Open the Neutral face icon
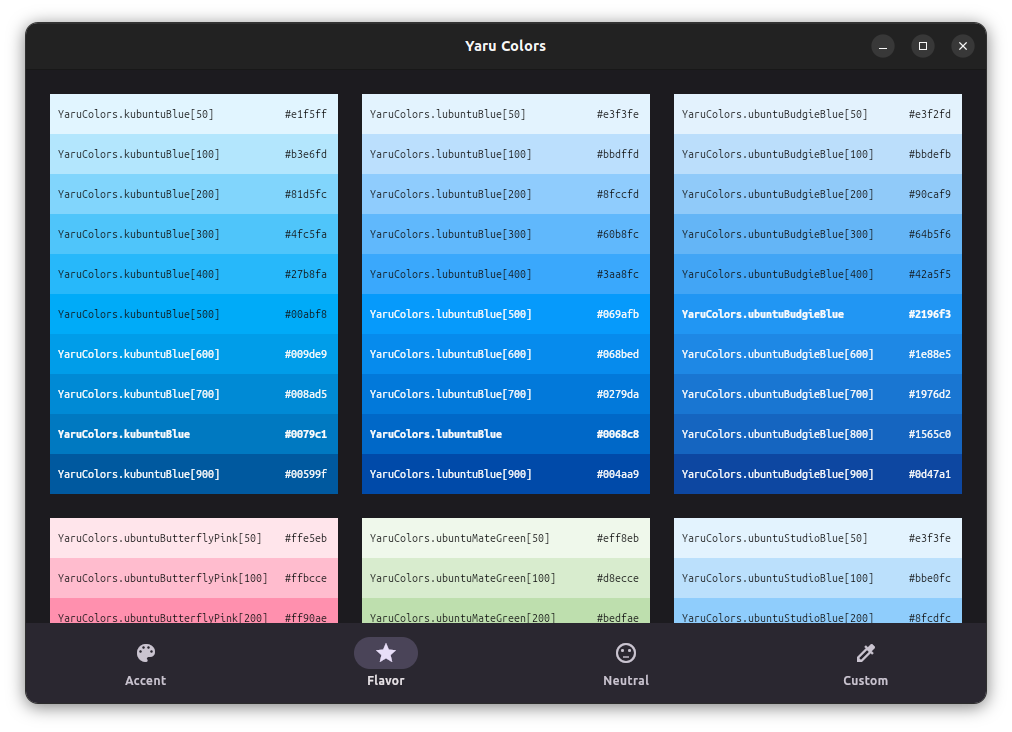Viewport: 1012px width, 732px height. [x=626, y=653]
